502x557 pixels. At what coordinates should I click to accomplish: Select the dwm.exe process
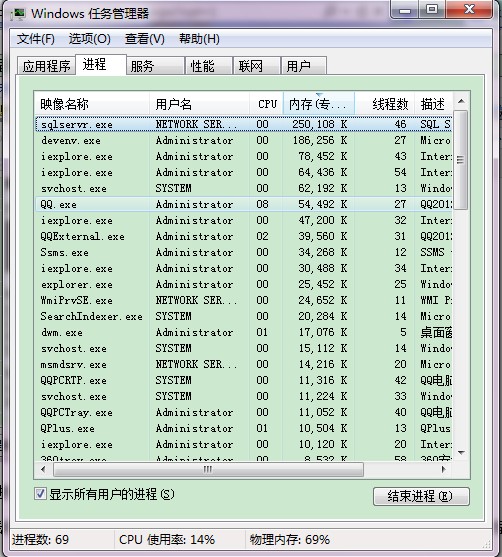[244, 332]
